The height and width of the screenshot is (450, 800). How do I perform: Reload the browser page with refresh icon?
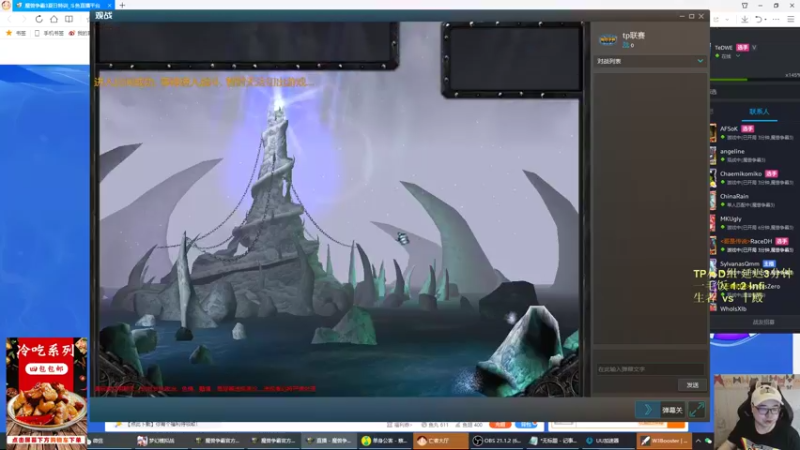pyautogui.click(x=39, y=19)
